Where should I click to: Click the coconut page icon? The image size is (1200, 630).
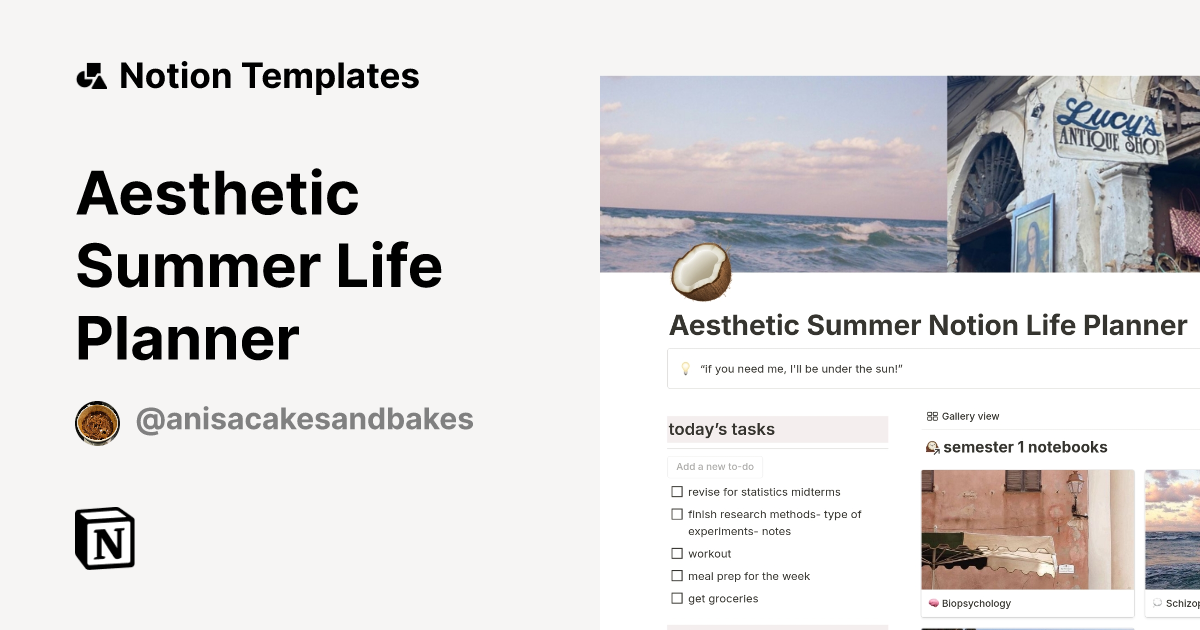pyautogui.click(x=701, y=271)
